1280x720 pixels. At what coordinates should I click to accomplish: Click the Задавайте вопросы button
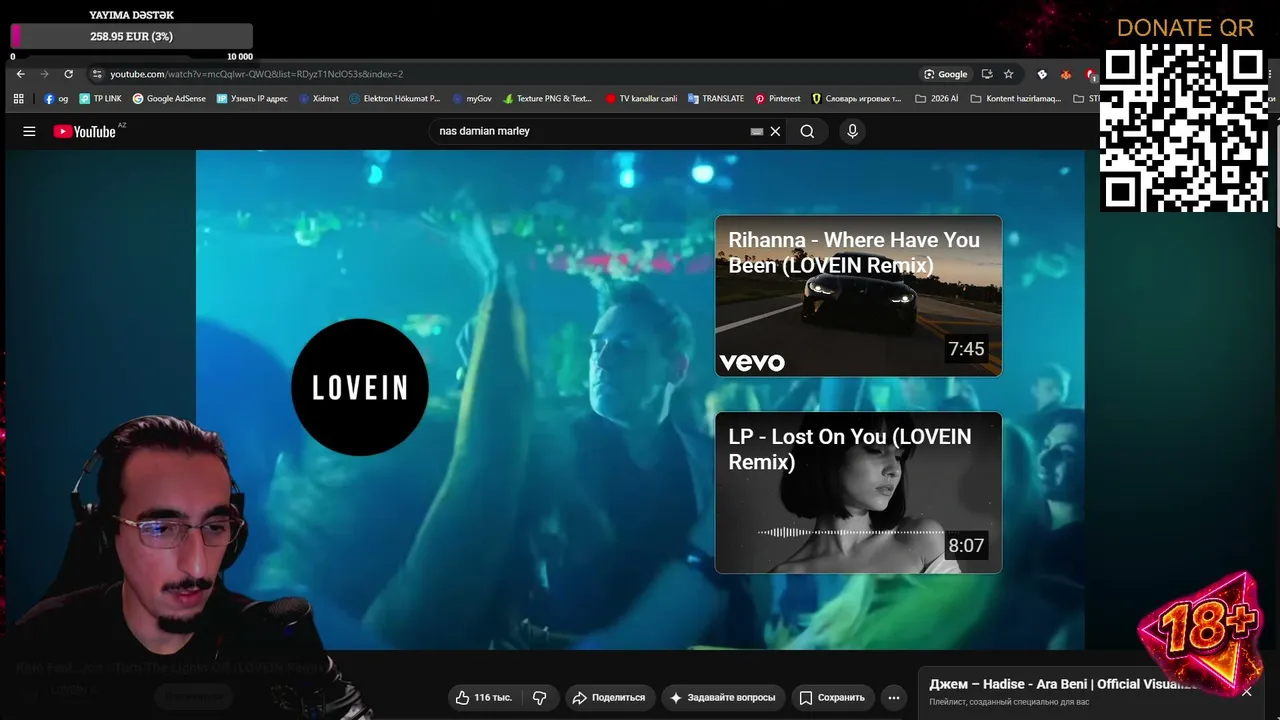tap(723, 697)
